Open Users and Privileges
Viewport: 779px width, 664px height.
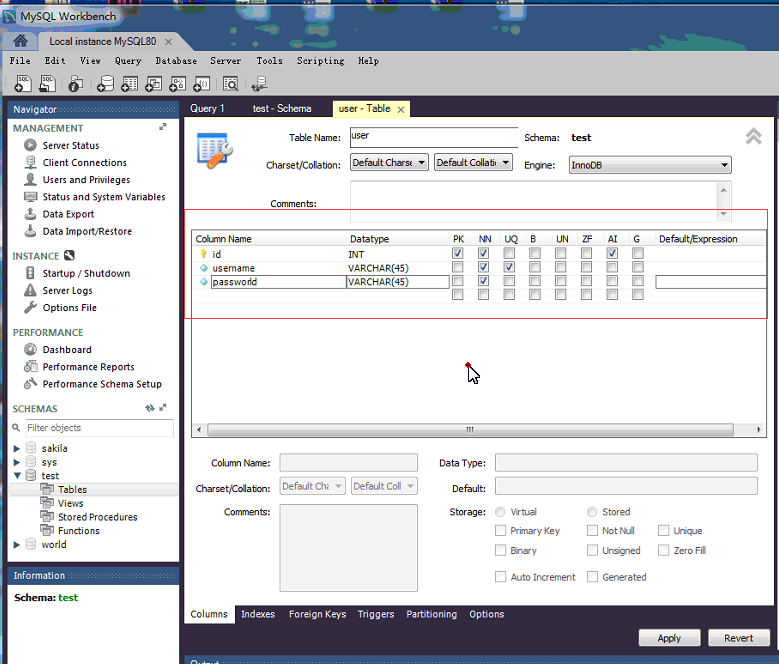click(x=86, y=180)
